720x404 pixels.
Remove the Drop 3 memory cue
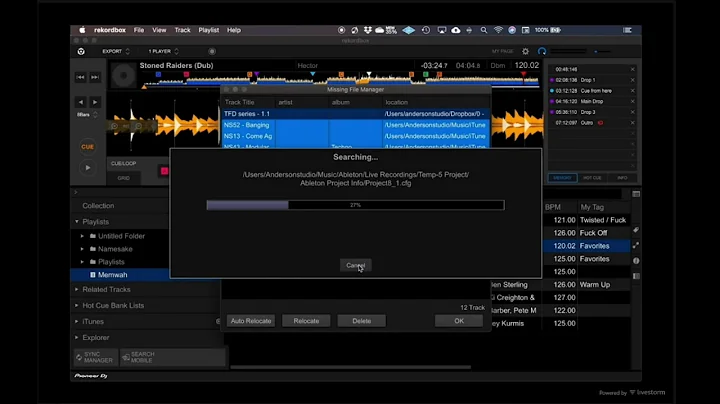(632, 112)
